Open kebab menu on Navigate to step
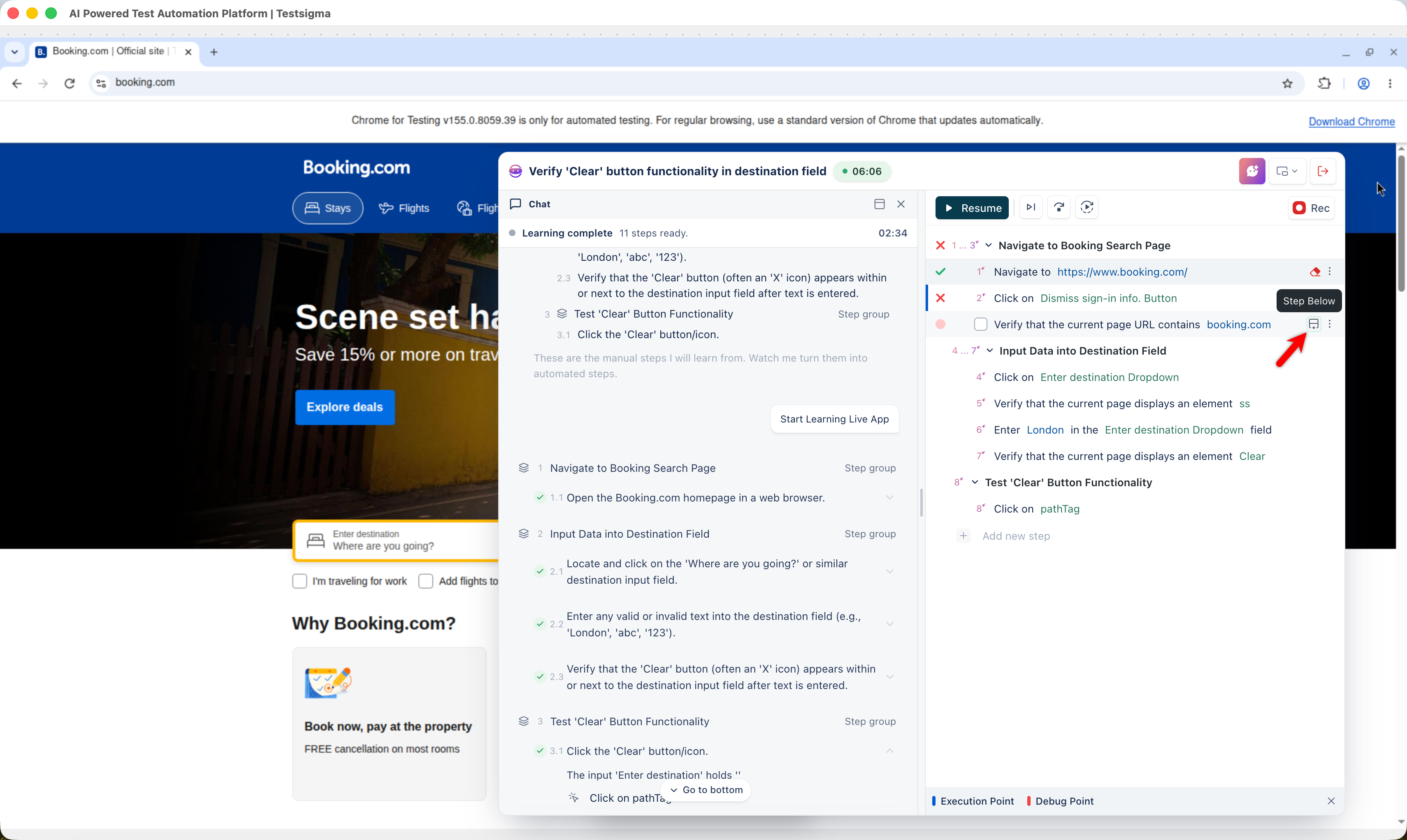The image size is (1407, 840). pos(1330,271)
